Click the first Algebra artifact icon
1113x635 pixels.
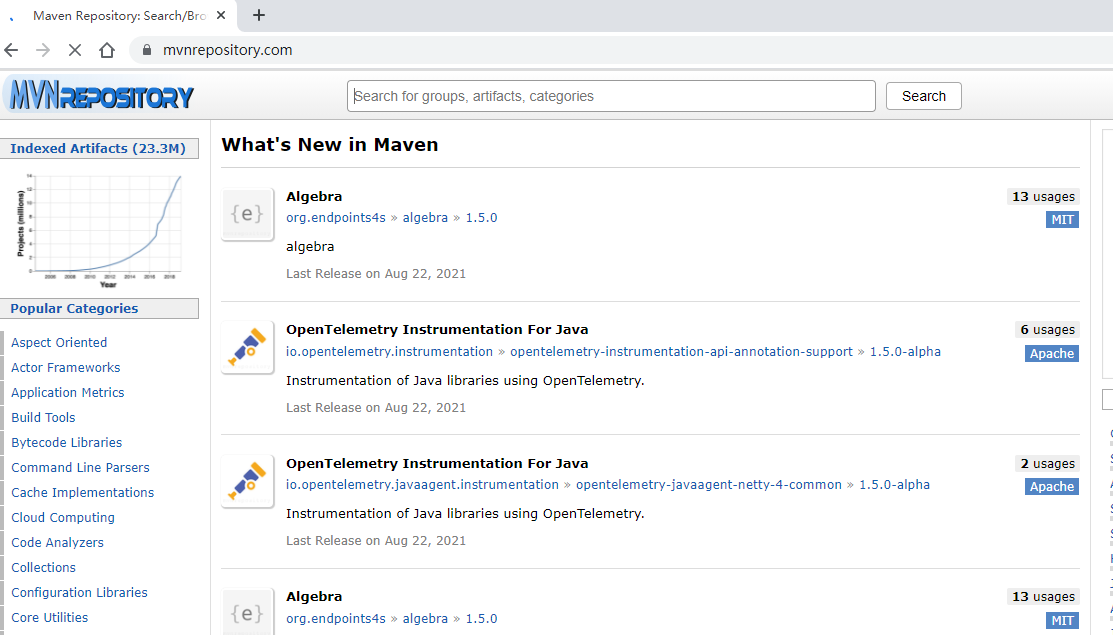coord(247,214)
